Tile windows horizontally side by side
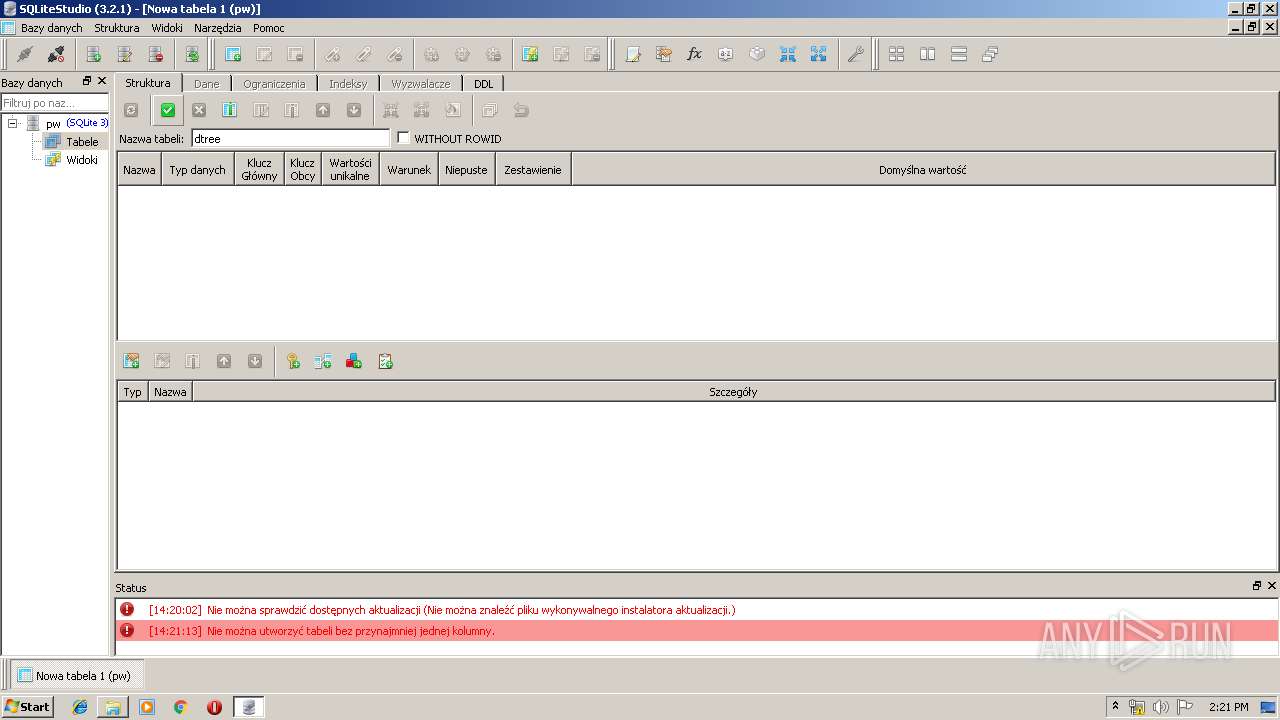 pos(928,54)
